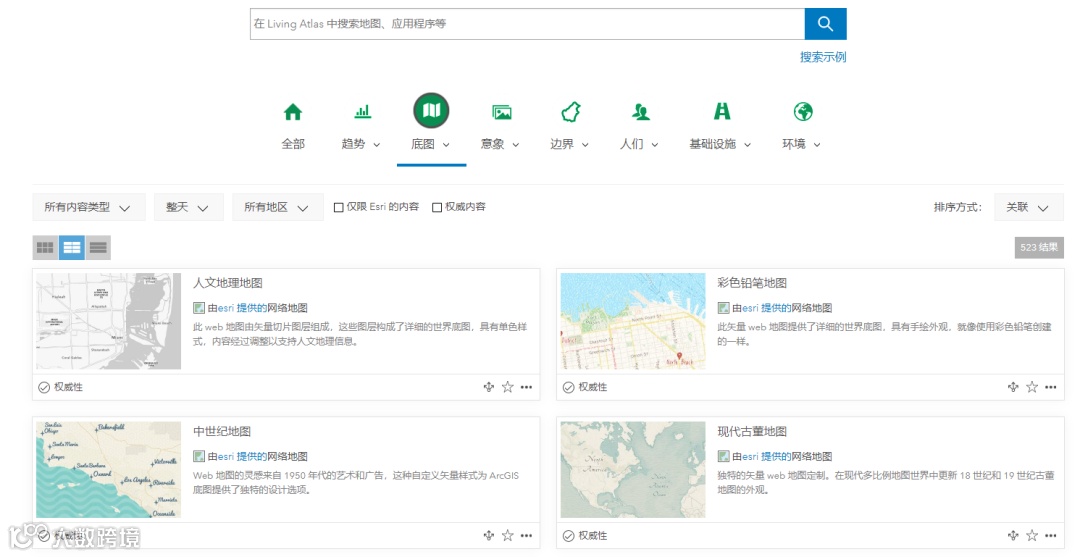Open 中世纪地图 in map viewer icon
This screenshot has height=557, width=1080.
pos(488,536)
